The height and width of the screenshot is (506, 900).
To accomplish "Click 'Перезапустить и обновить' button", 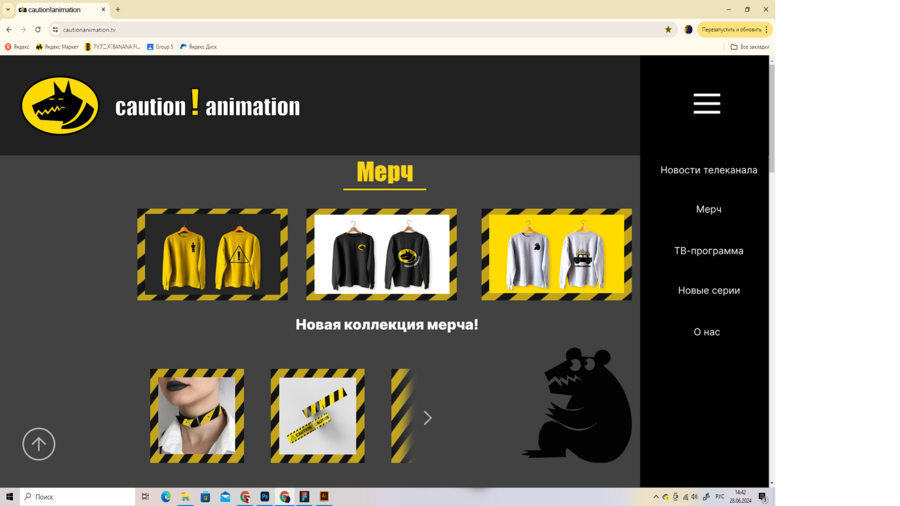I will pyautogui.click(x=731, y=30).
